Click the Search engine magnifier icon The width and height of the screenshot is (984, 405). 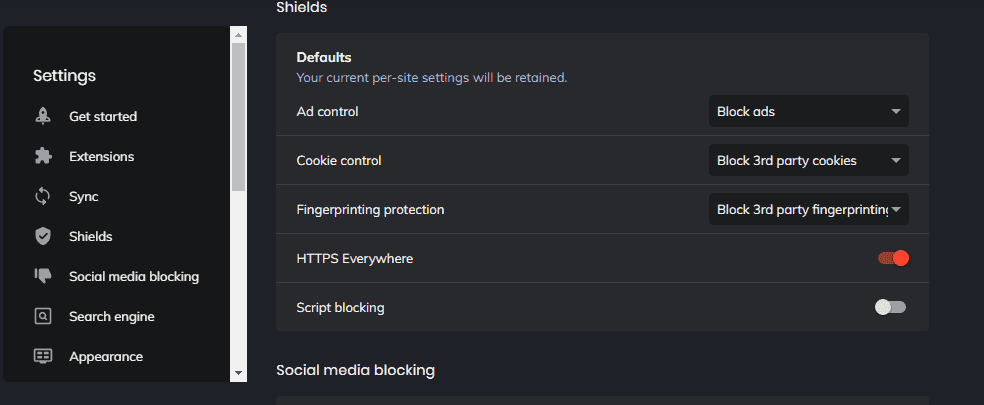coord(43,316)
